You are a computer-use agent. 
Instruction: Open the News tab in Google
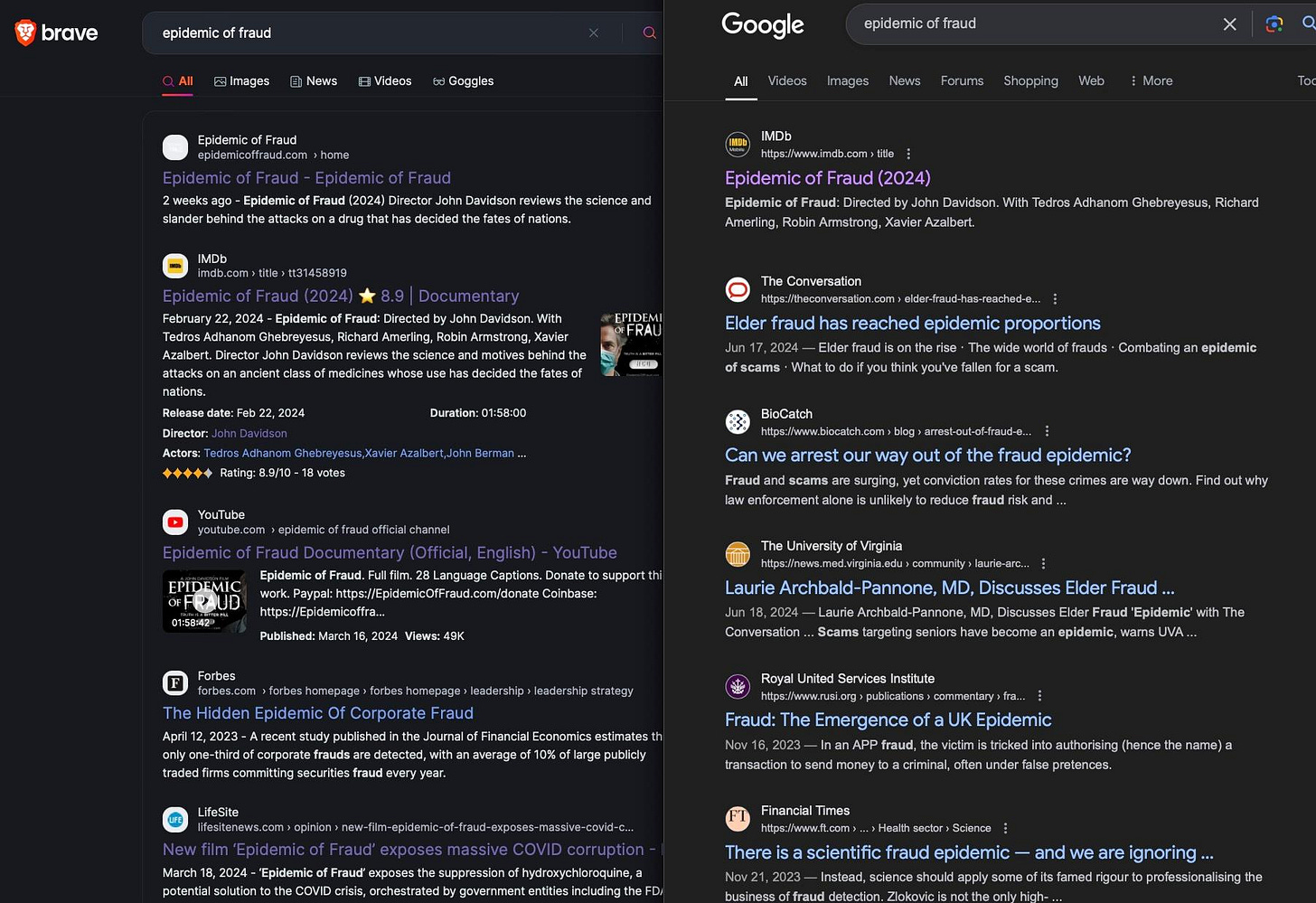[x=905, y=81]
